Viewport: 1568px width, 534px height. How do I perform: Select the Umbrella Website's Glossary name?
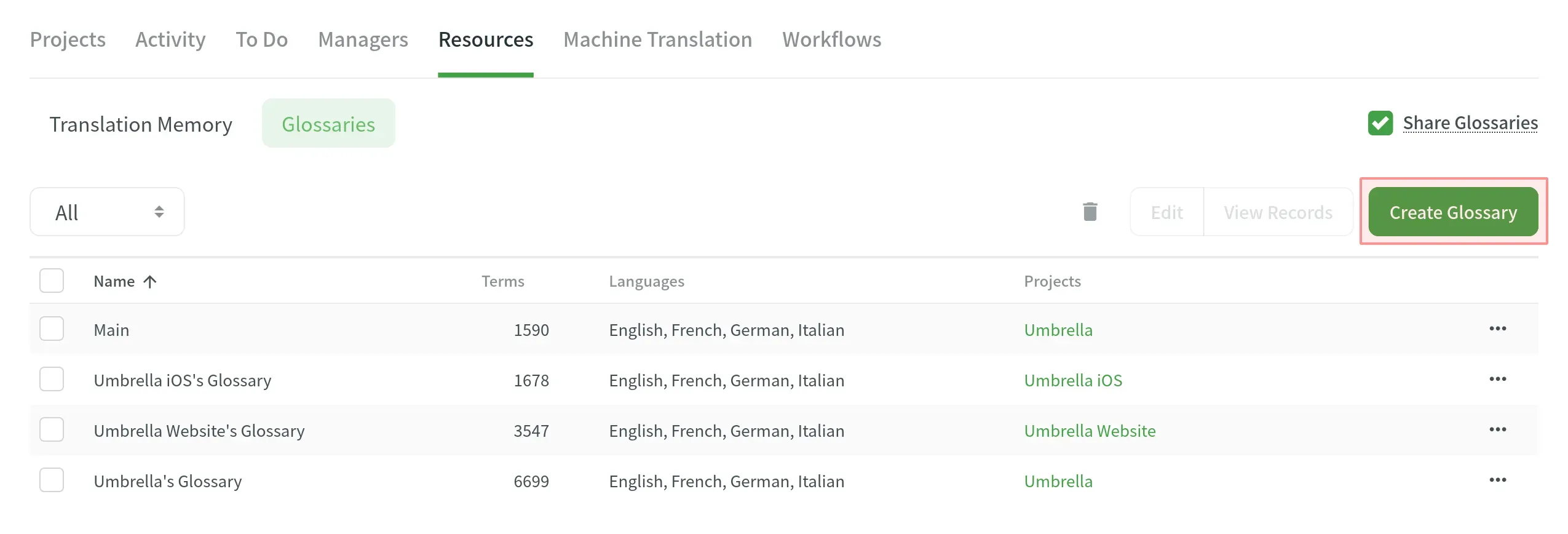pyautogui.click(x=199, y=431)
